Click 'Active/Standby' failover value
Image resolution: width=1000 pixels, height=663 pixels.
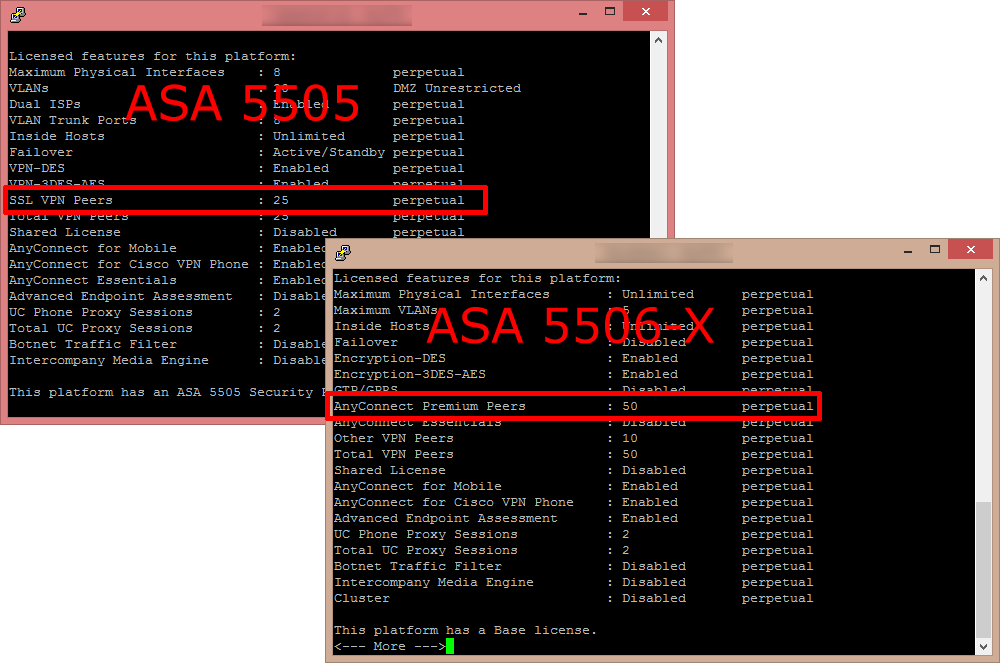coord(328,152)
